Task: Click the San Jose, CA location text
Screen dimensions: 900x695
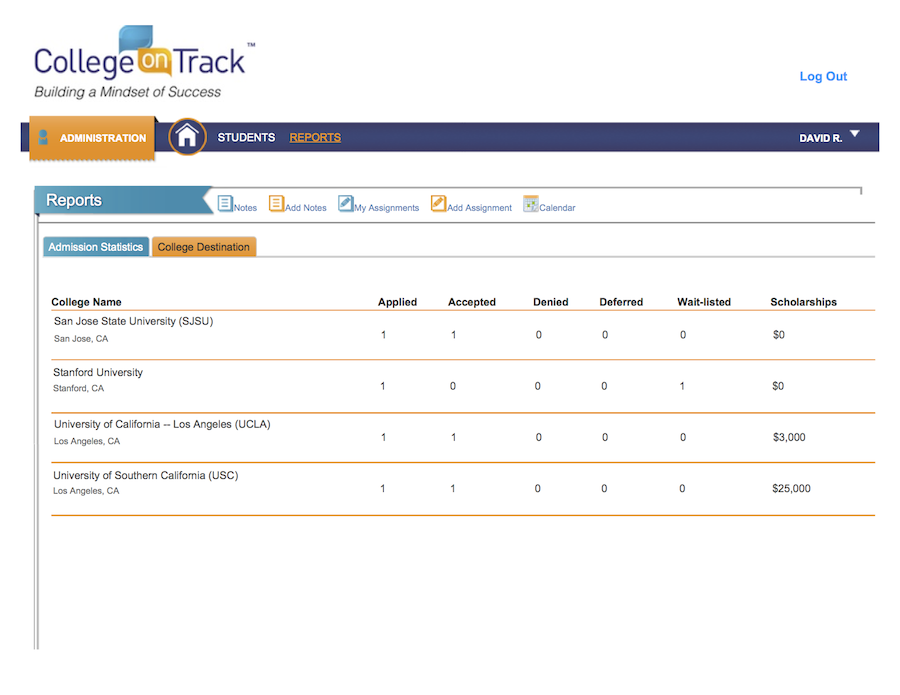Action: coord(81,339)
